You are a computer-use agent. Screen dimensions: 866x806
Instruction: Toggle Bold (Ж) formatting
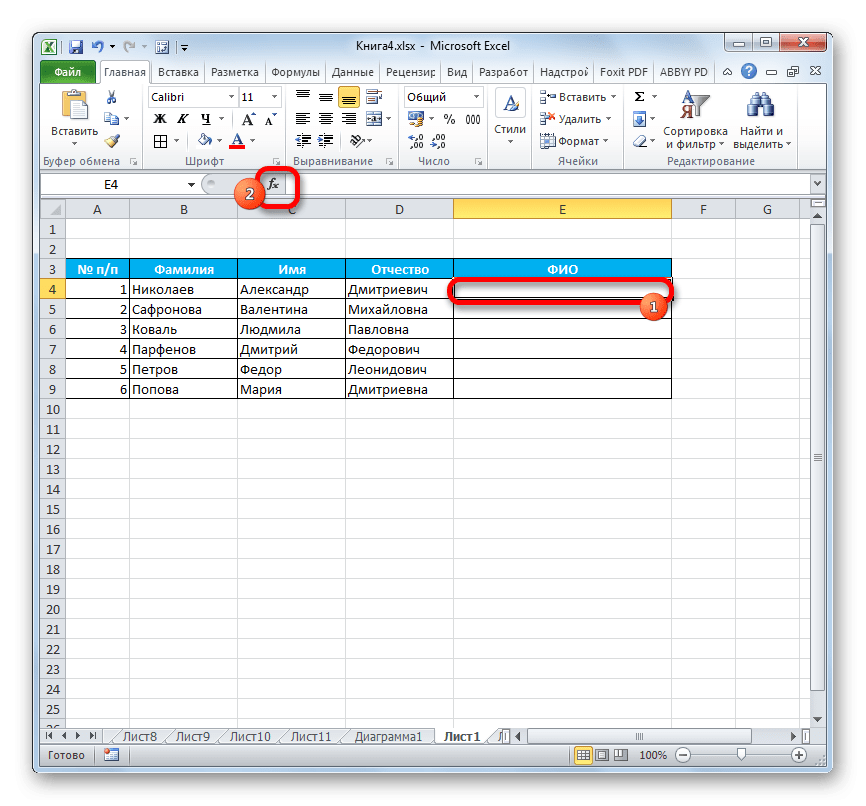[160, 119]
